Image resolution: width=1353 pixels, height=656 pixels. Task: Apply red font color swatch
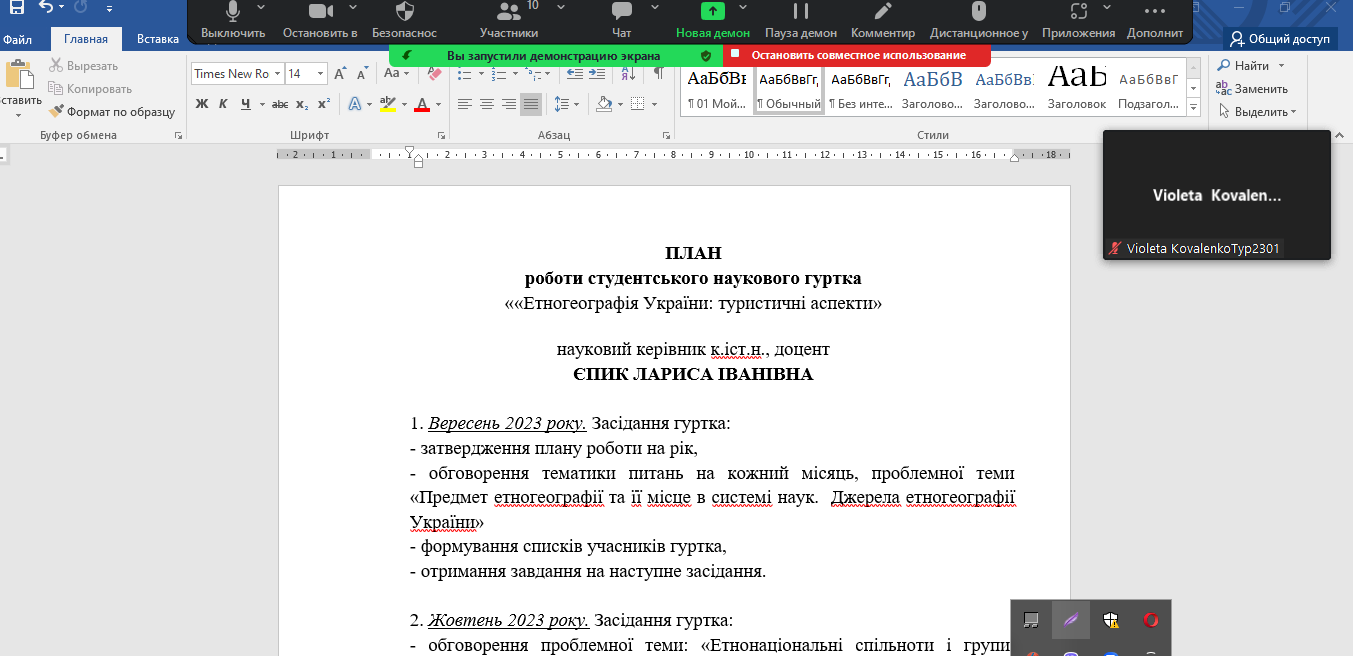(422, 104)
